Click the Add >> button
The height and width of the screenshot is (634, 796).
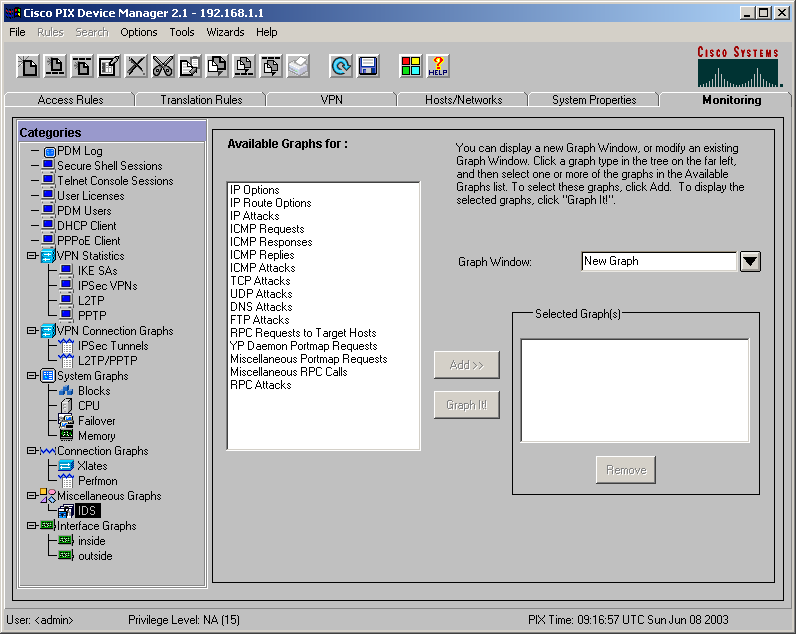tap(467, 365)
